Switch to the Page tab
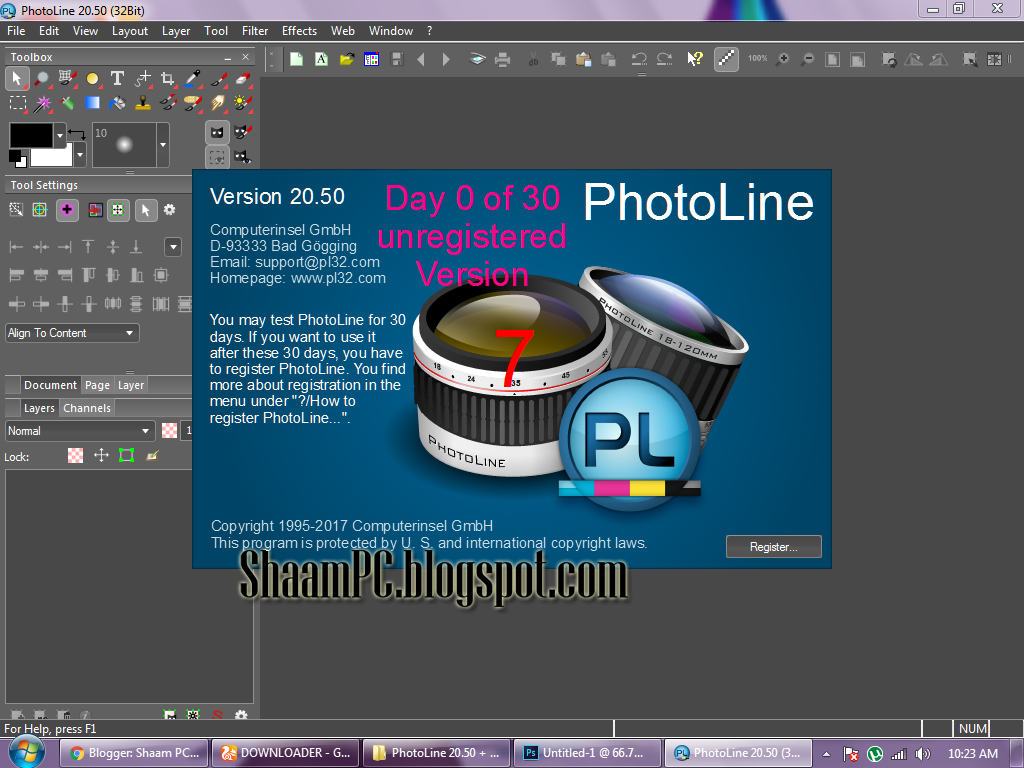 97,385
